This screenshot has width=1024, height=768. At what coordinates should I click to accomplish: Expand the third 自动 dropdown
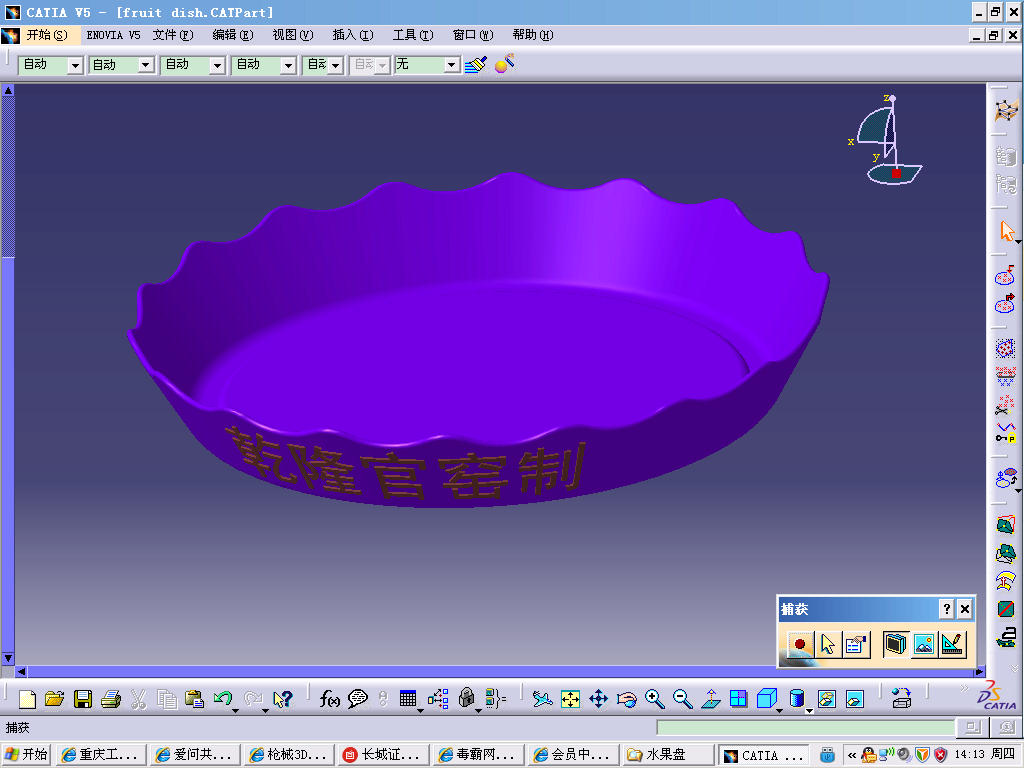(217, 65)
